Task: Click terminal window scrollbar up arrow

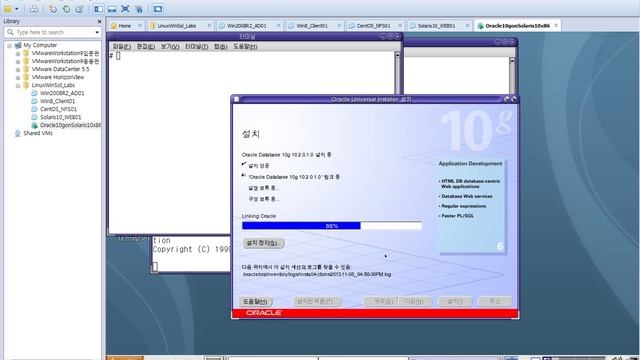Action: pyautogui.click(x=398, y=55)
